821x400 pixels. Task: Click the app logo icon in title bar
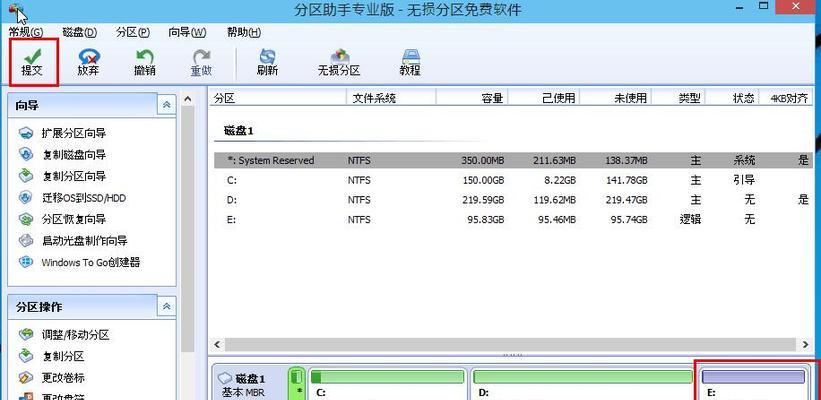(15, 10)
